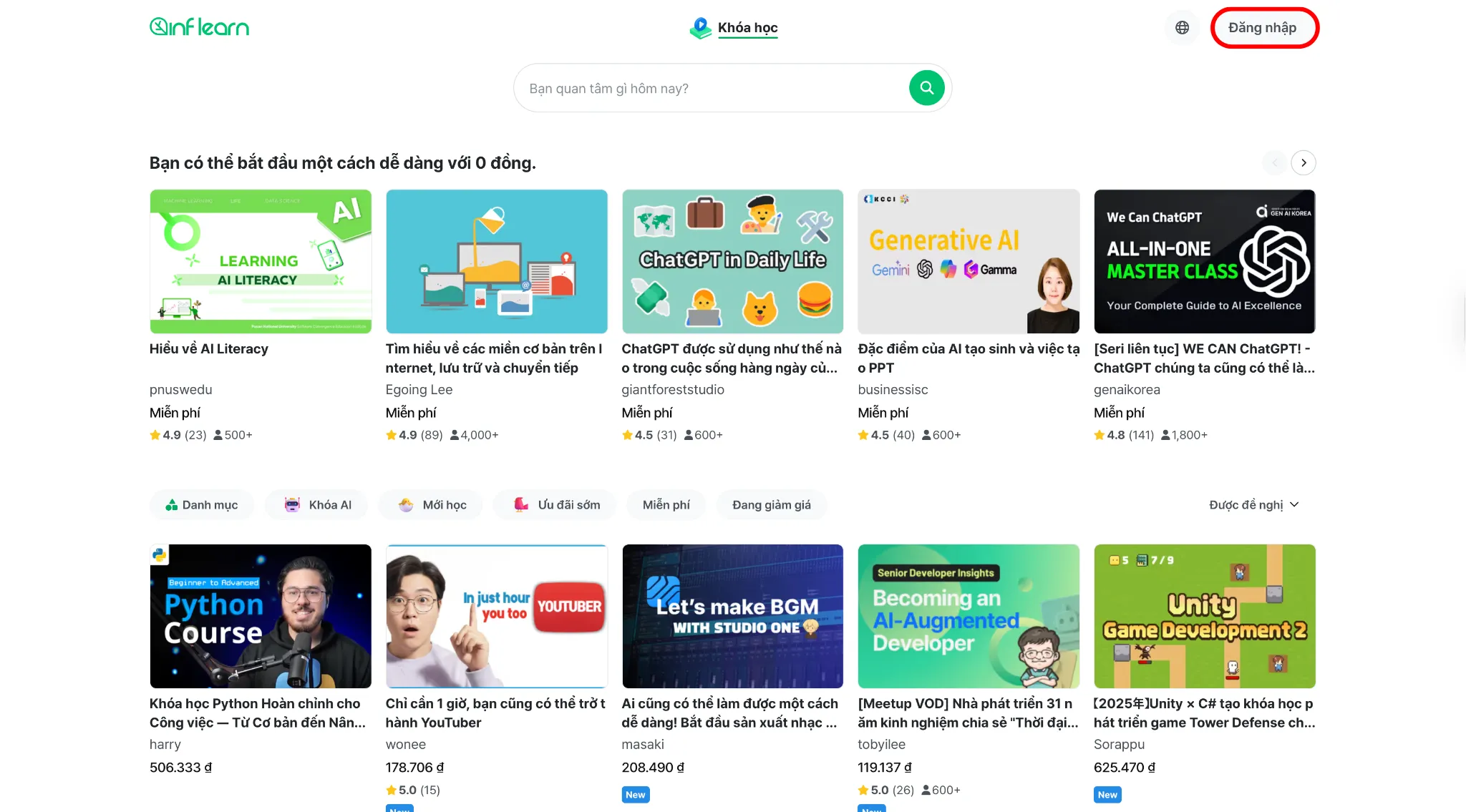Open the Python Course thumbnail
1466x812 pixels.
(261, 616)
